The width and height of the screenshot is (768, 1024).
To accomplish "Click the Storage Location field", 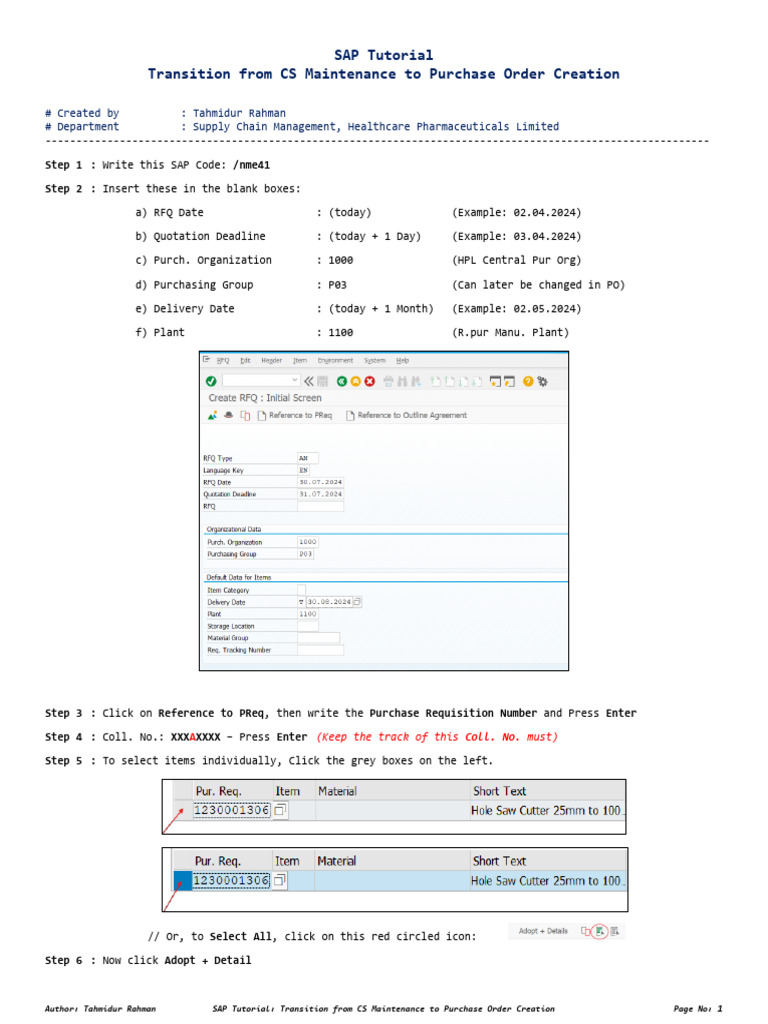I will (308, 626).
